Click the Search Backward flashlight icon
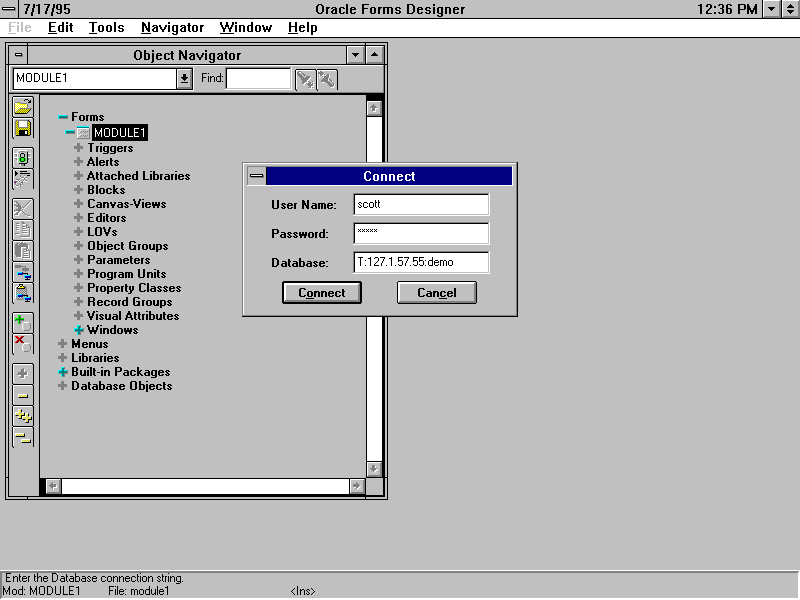The width and height of the screenshot is (800, 600). point(326,79)
